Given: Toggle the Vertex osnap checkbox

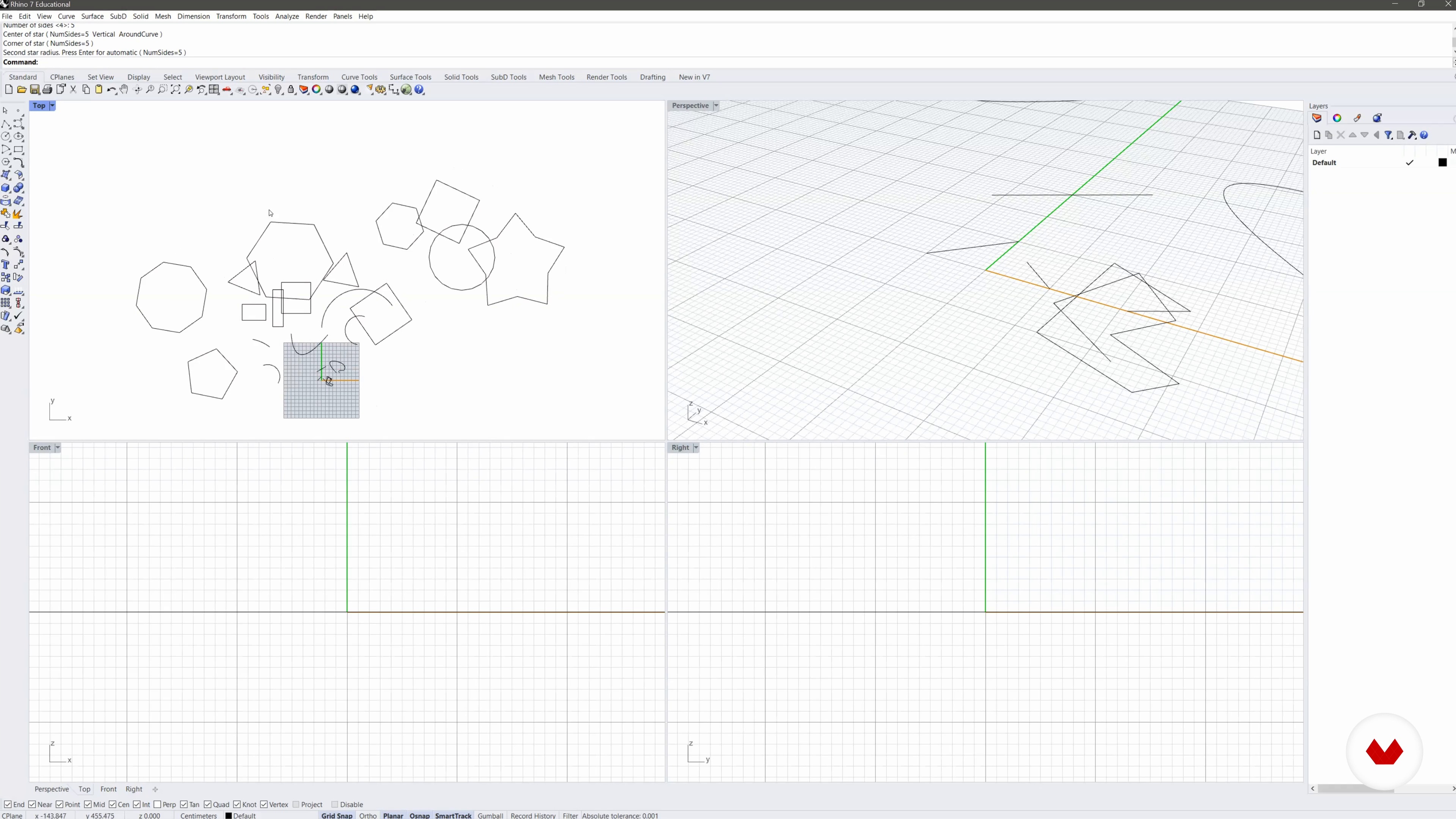Looking at the screenshot, I should (x=264, y=804).
